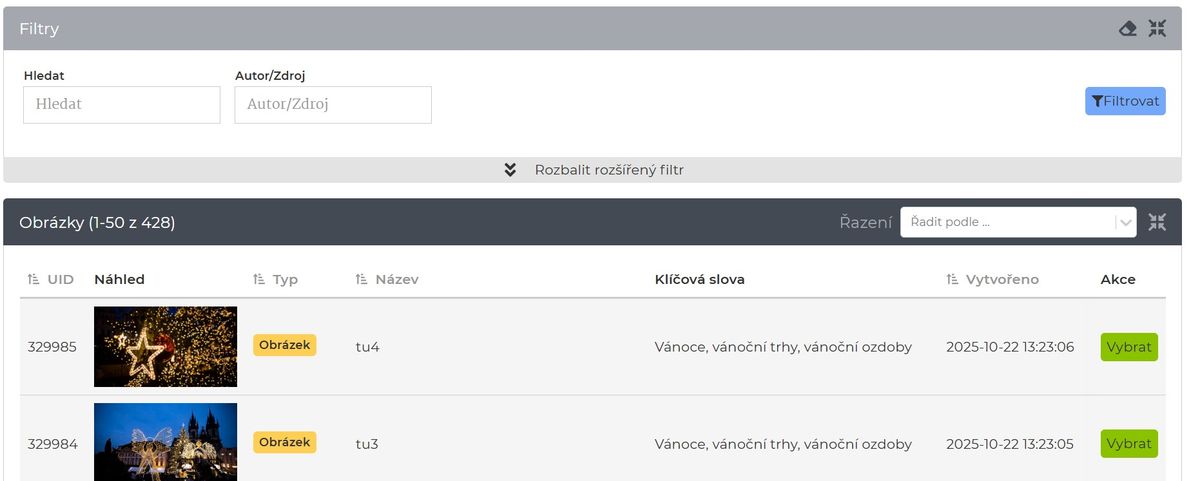Collapse the Obrázky panel
The width and height of the screenshot is (1200, 481).
pos(1157,222)
